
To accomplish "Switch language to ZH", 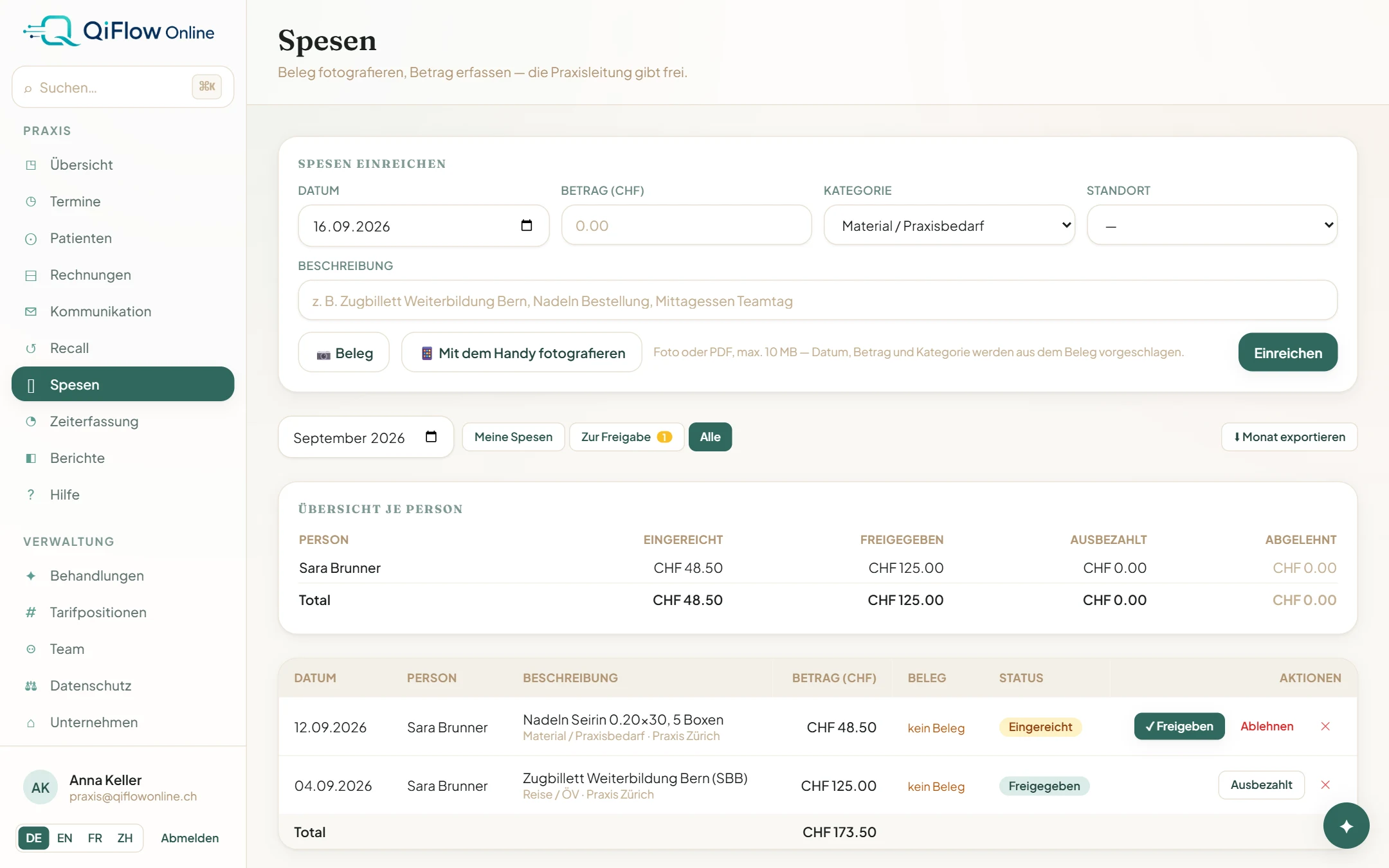I will 125,838.
